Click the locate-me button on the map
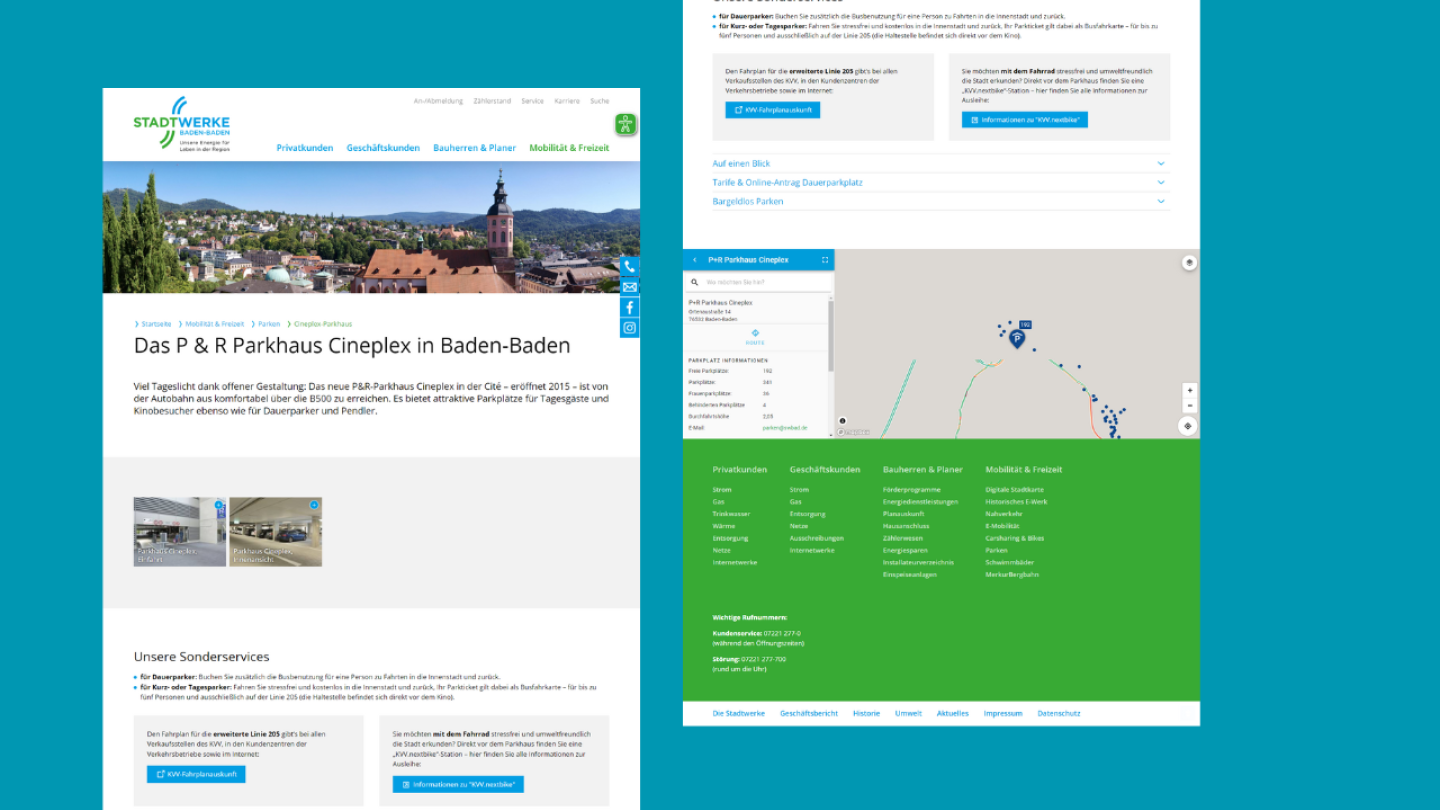 click(1188, 426)
